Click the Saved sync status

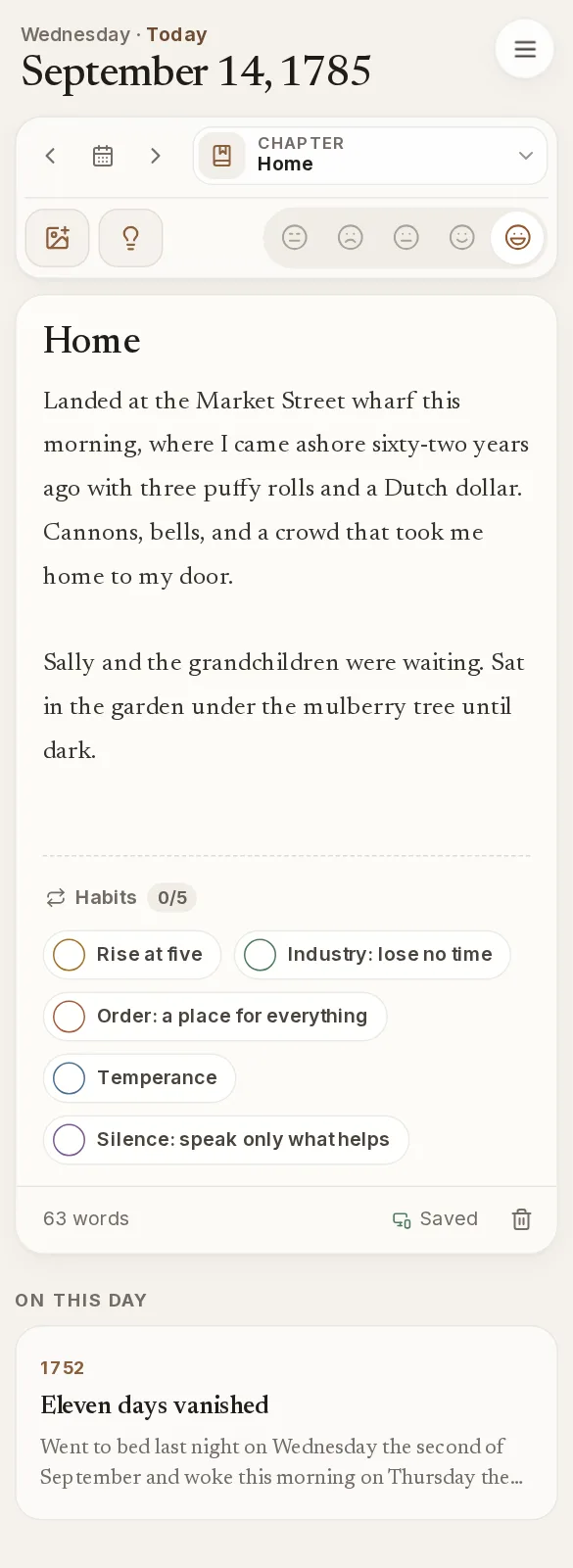435,1219
